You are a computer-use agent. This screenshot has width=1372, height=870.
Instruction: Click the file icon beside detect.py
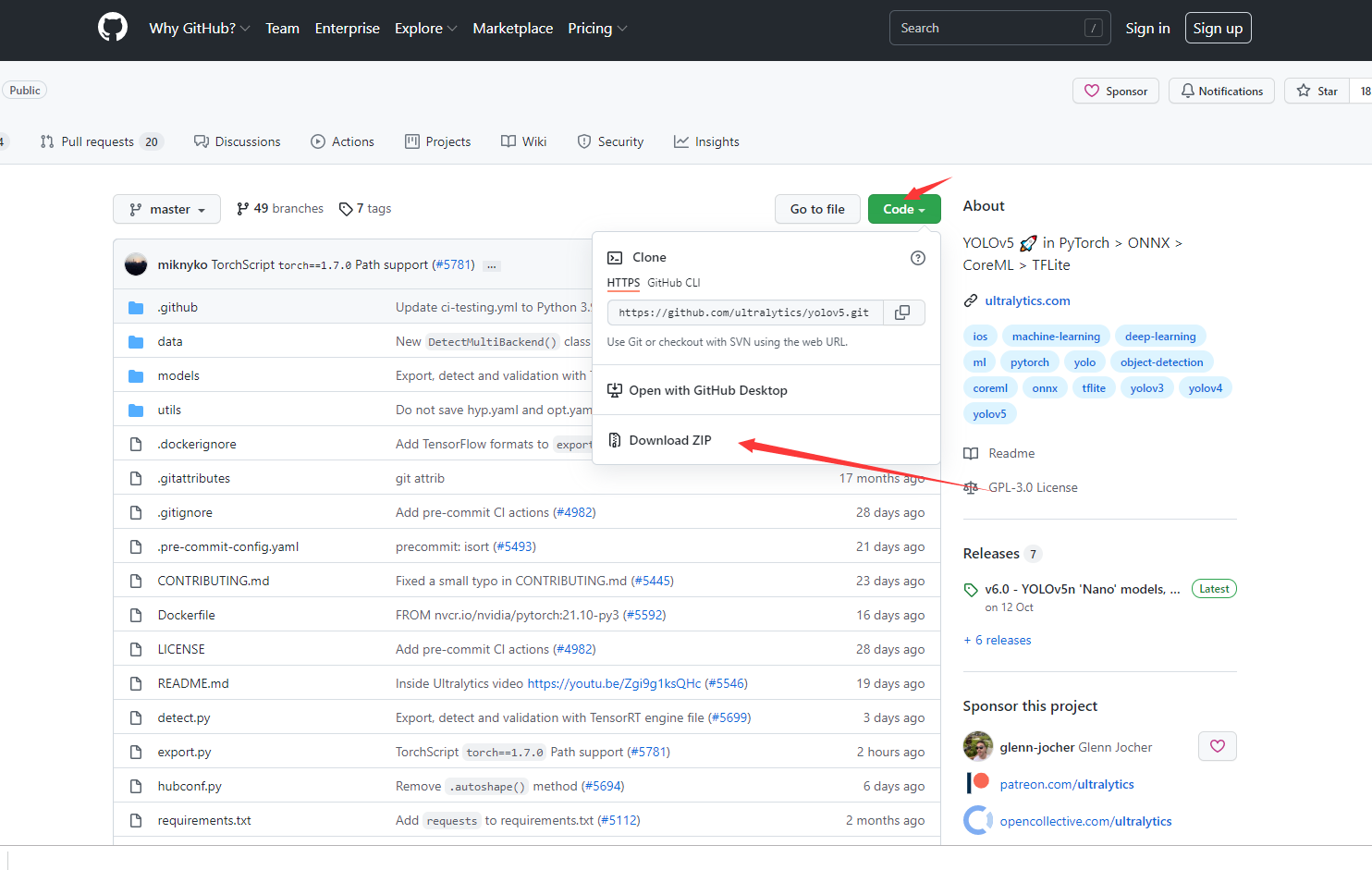[x=136, y=718]
